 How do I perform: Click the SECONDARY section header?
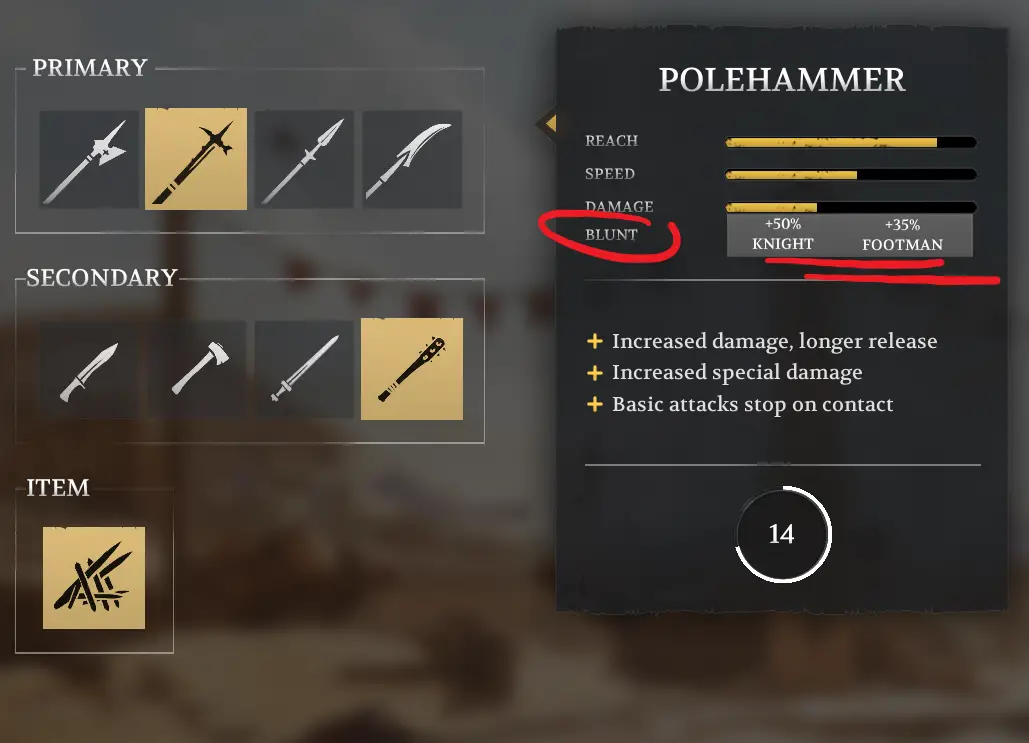102,278
